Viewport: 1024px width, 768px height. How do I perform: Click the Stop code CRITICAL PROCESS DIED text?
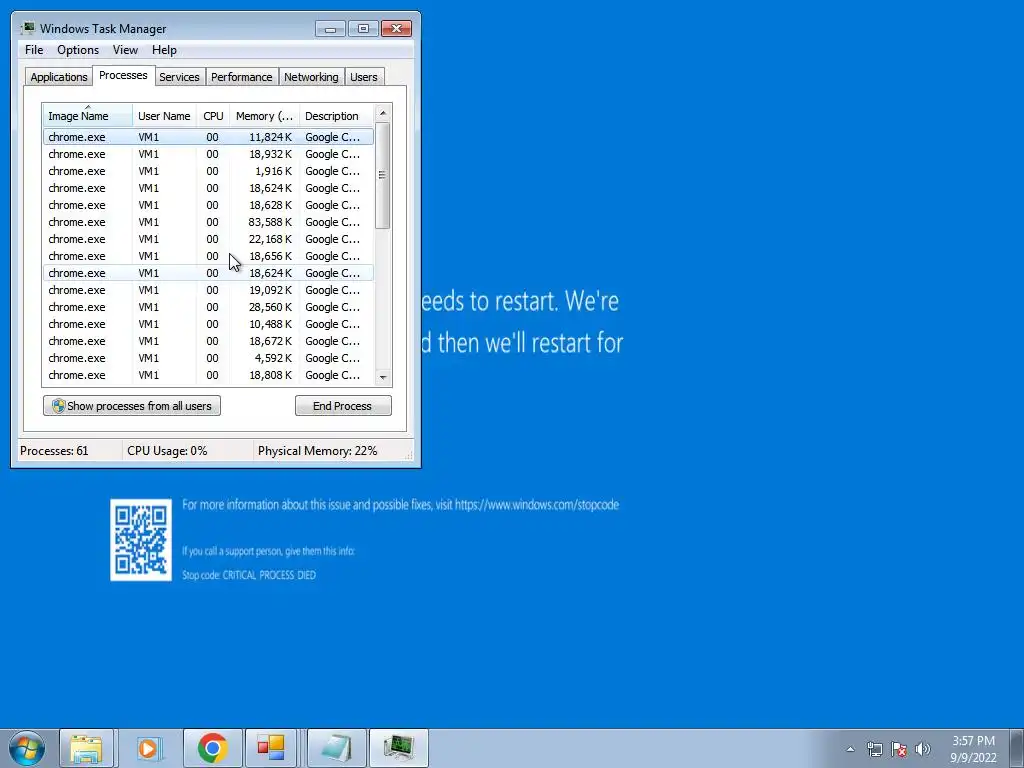click(249, 575)
